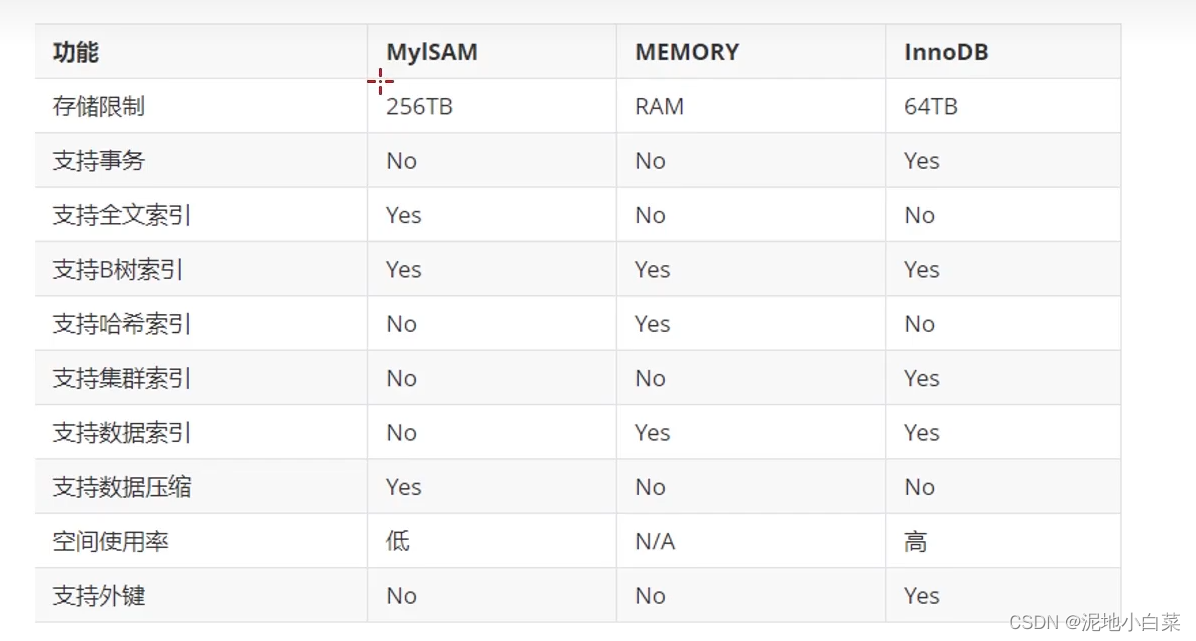Image resolution: width=1196 pixels, height=641 pixels.
Task: Click the 支持外键 row label
Action: click(99, 596)
